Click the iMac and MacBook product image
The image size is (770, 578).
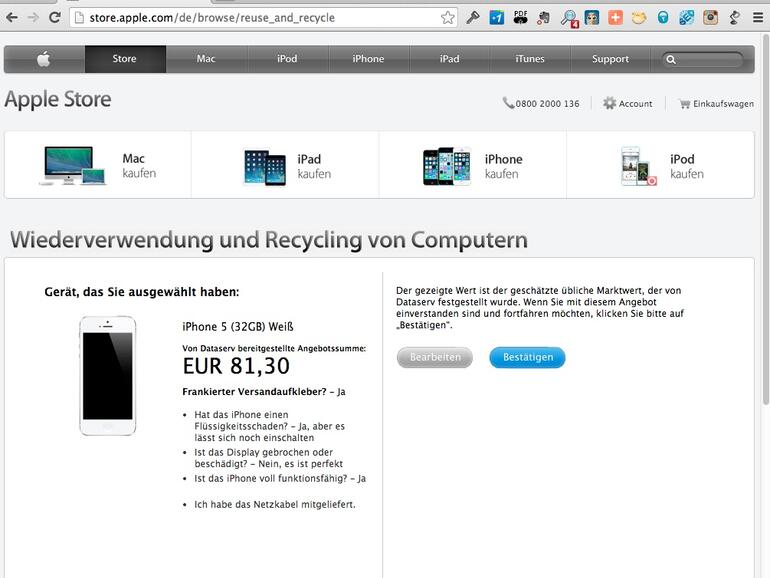[73, 165]
